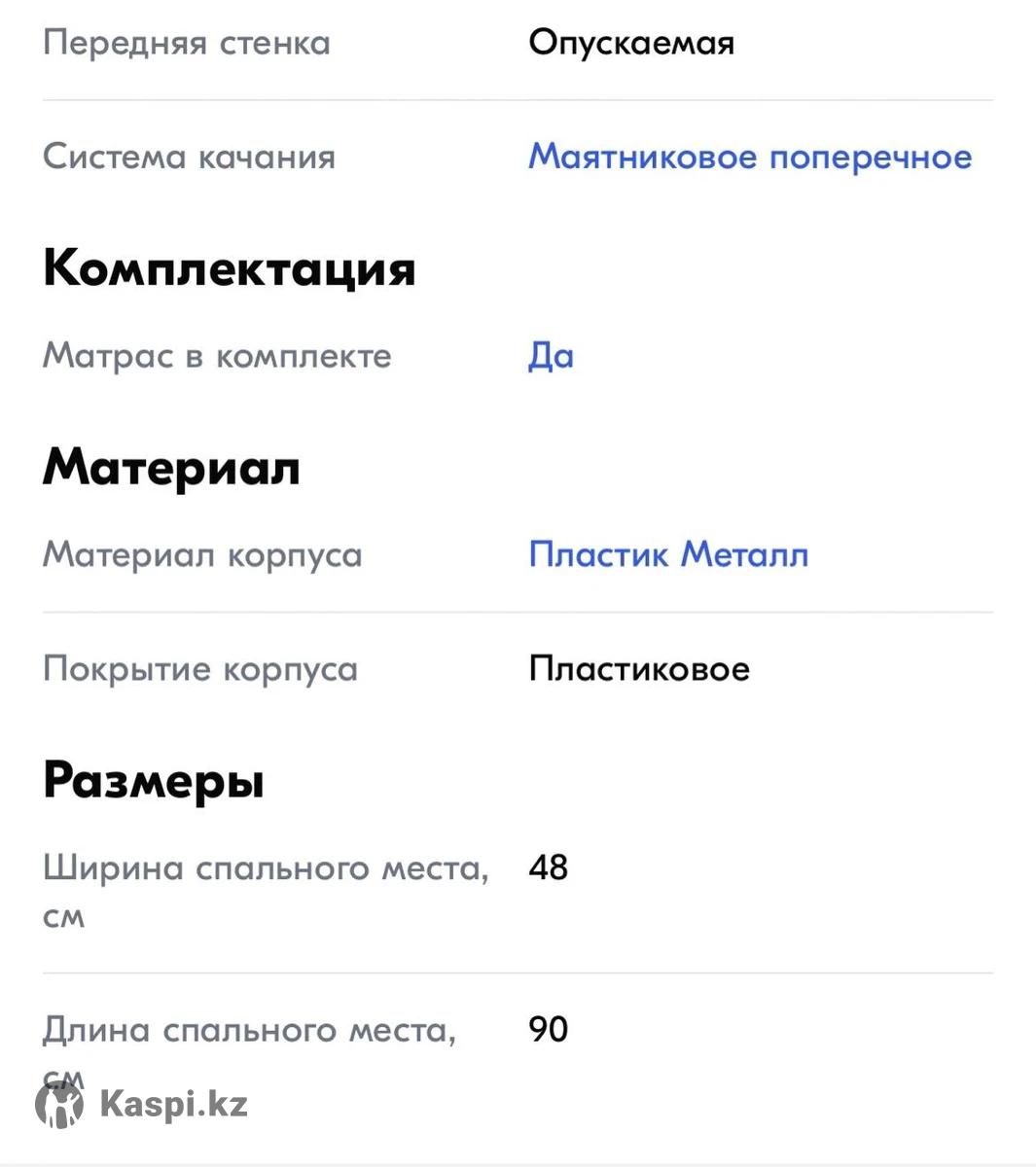This screenshot has width=1036, height=1167.
Task: Select the Система качания label
Action: click(x=189, y=157)
